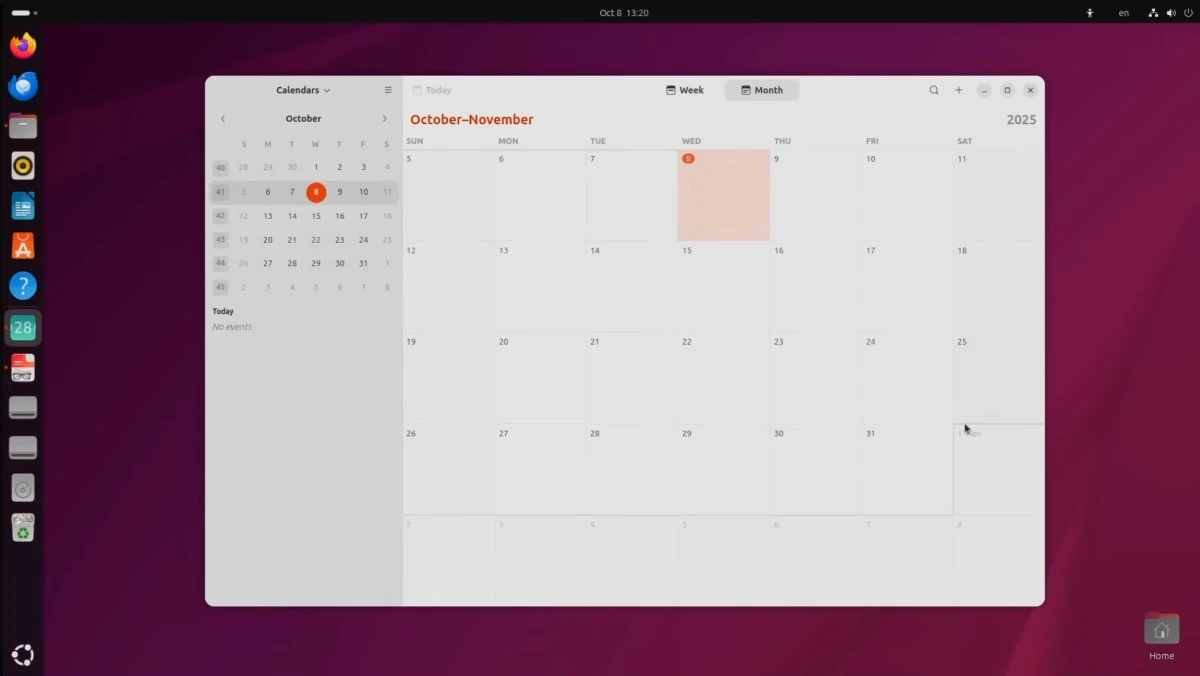1200x676 pixels.
Task: Switch to Month view
Action: pos(762,90)
